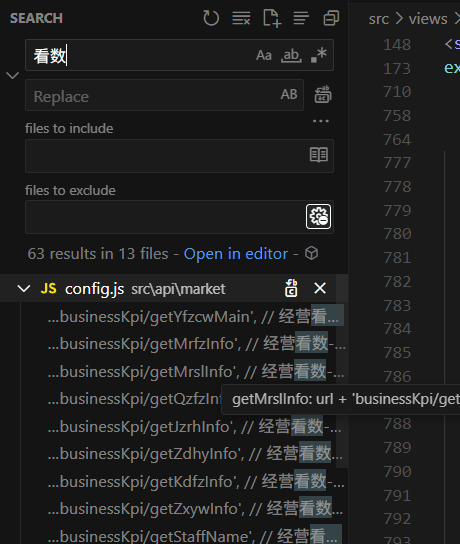
Task: Open the getKdfzInfo result line
Action: 196,482
